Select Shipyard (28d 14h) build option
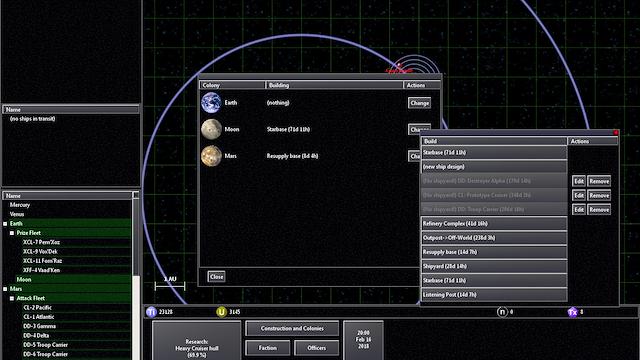 pyautogui.click(x=494, y=266)
